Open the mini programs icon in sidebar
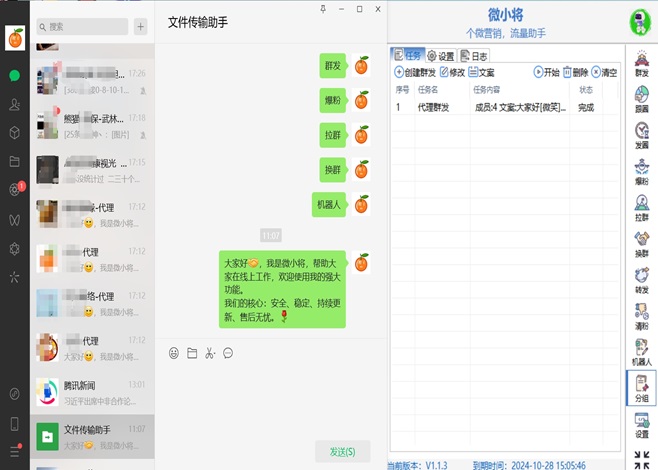Viewport: 658px width, 470px height. coord(15,394)
